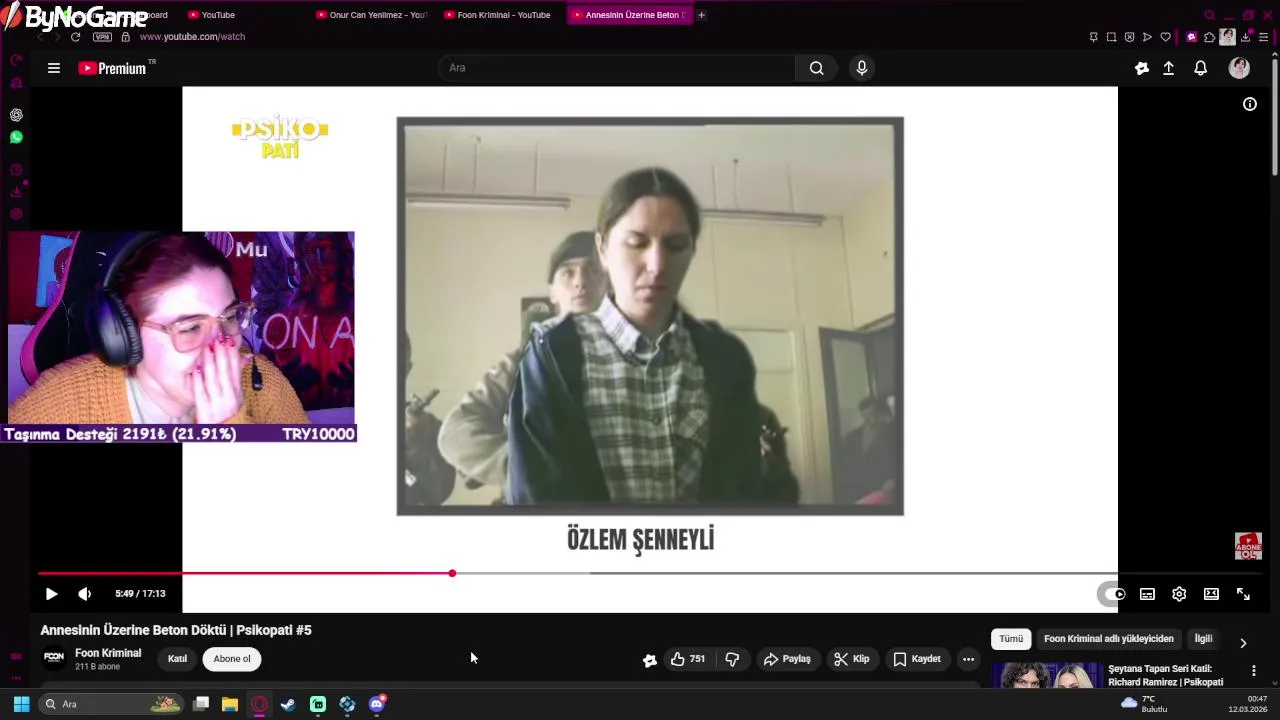Play the paused video
This screenshot has height=720, width=1280.
point(51,594)
